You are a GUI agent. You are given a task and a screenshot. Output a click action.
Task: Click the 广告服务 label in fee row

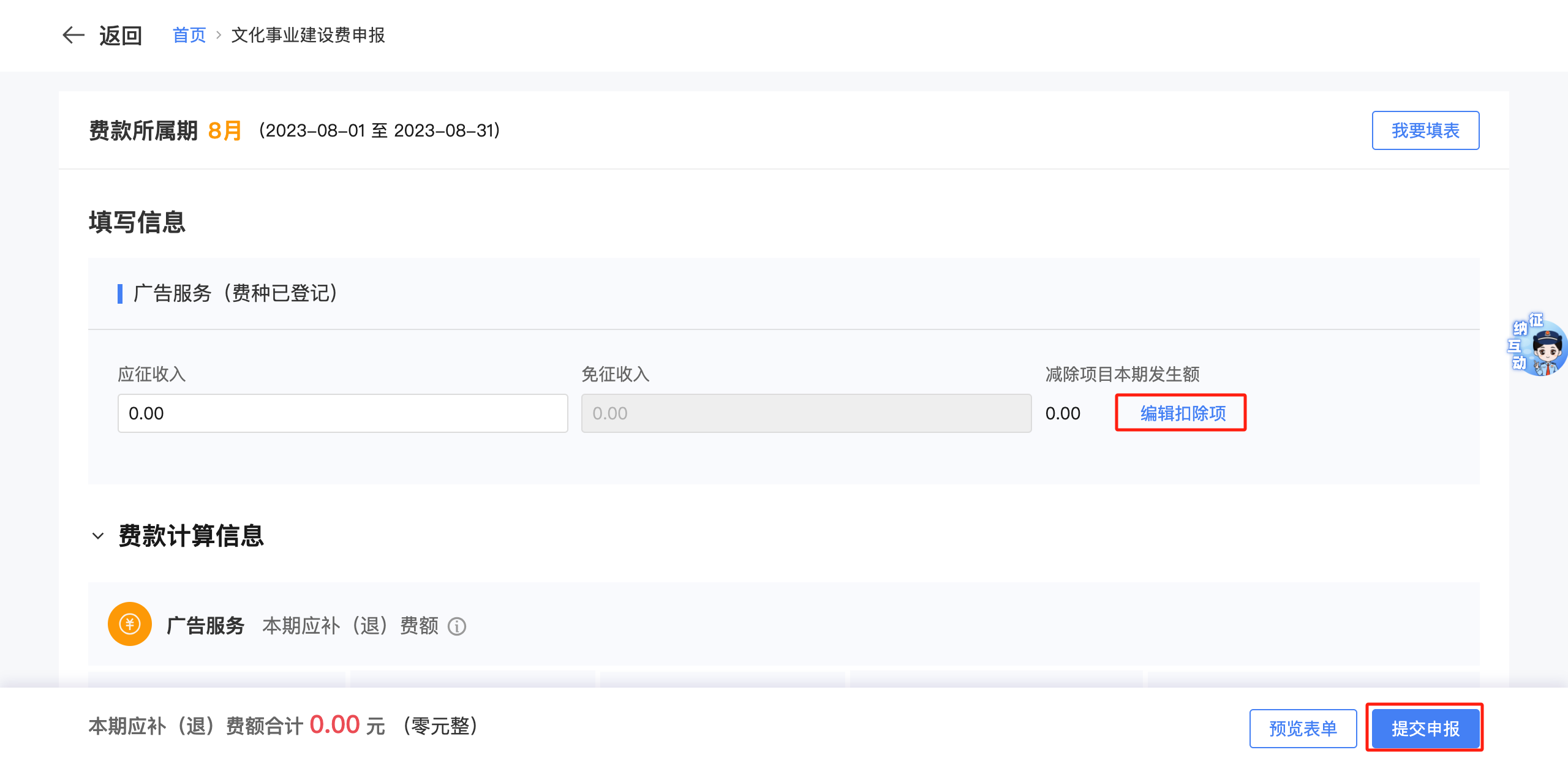point(206,626)
